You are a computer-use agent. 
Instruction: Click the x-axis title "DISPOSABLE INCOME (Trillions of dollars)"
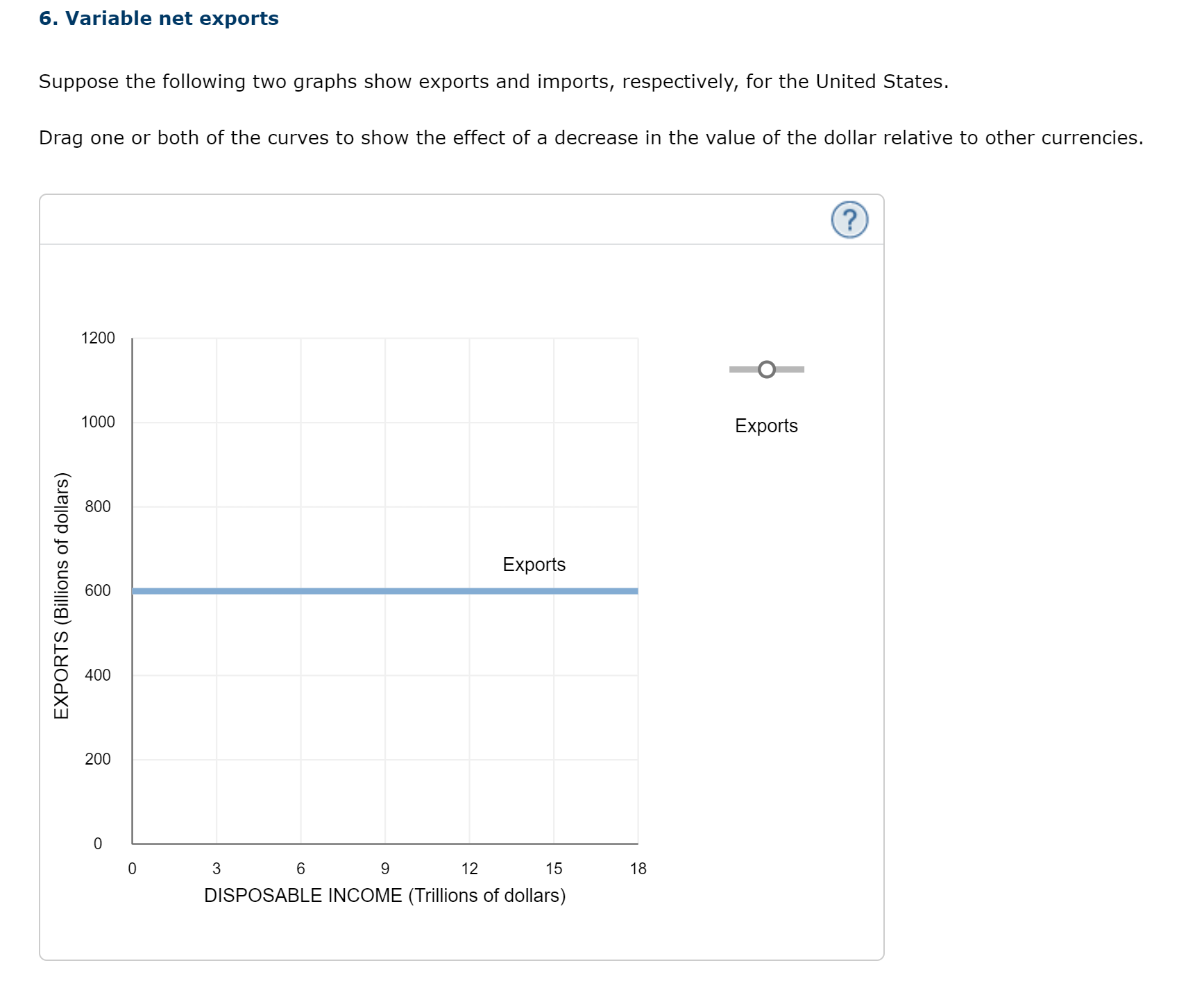pyautogui.click(x=385, y=895)
